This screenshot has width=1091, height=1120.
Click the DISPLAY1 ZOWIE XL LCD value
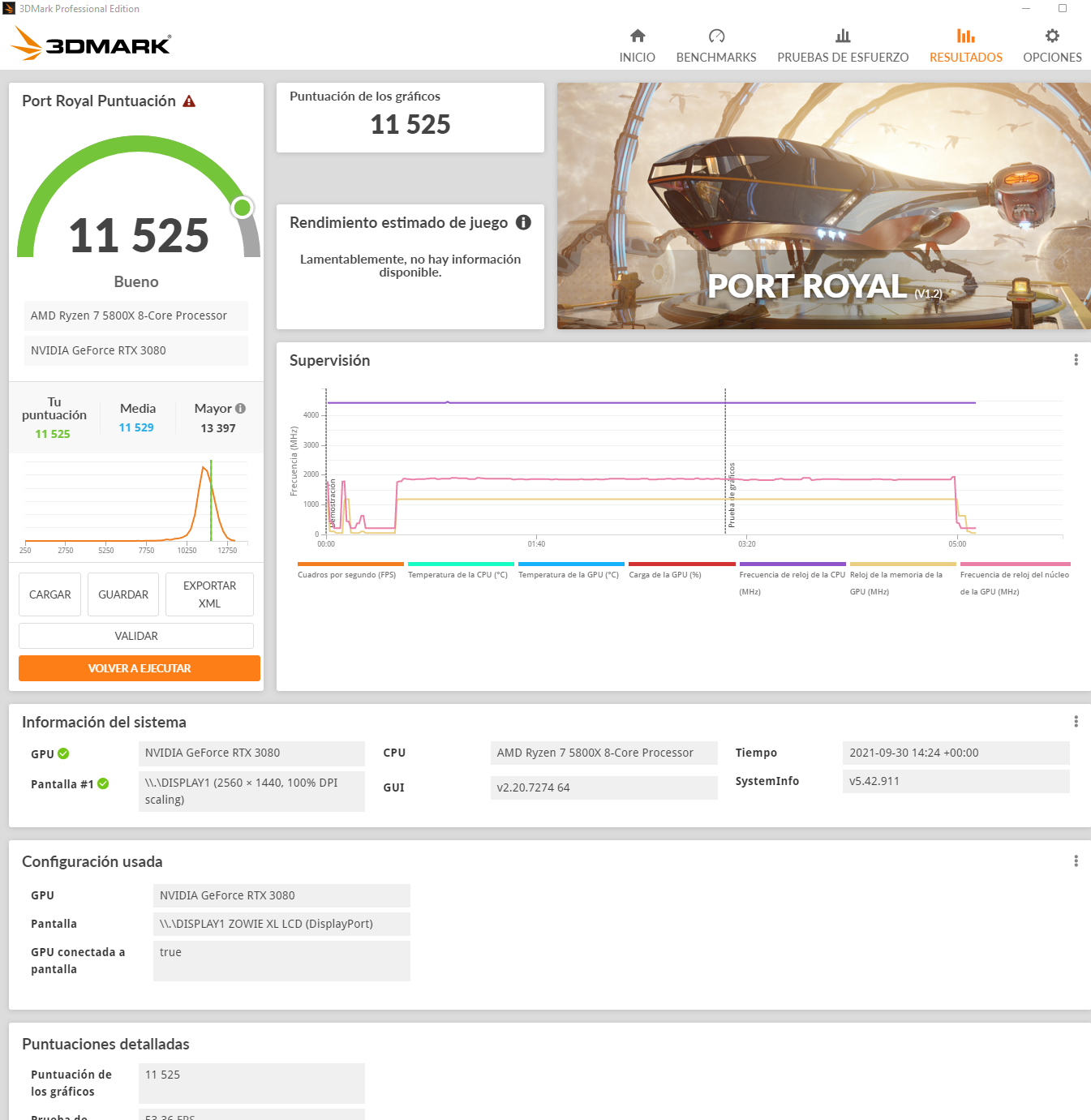[x=281, y=924]
